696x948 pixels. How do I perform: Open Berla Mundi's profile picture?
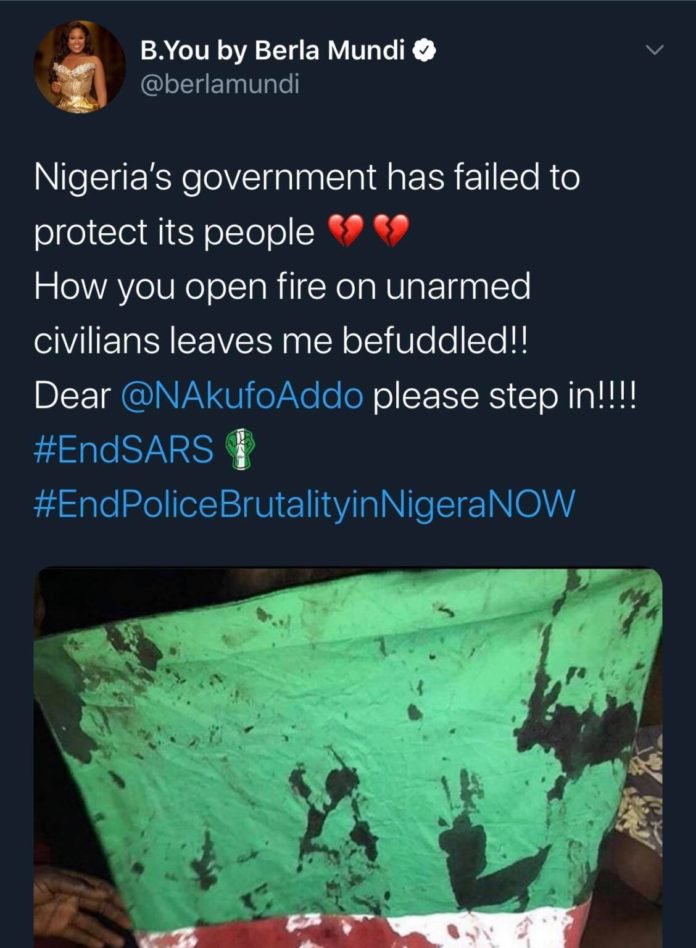79,67
